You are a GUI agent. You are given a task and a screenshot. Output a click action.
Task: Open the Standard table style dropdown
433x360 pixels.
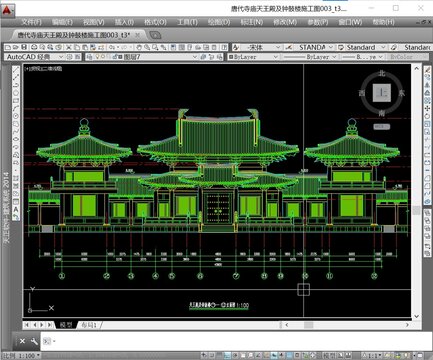tap(383, 48)
